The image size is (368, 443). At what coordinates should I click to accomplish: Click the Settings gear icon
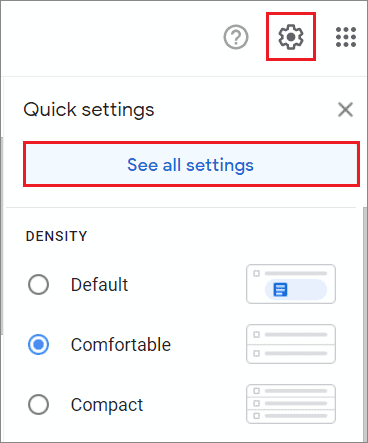291,37
